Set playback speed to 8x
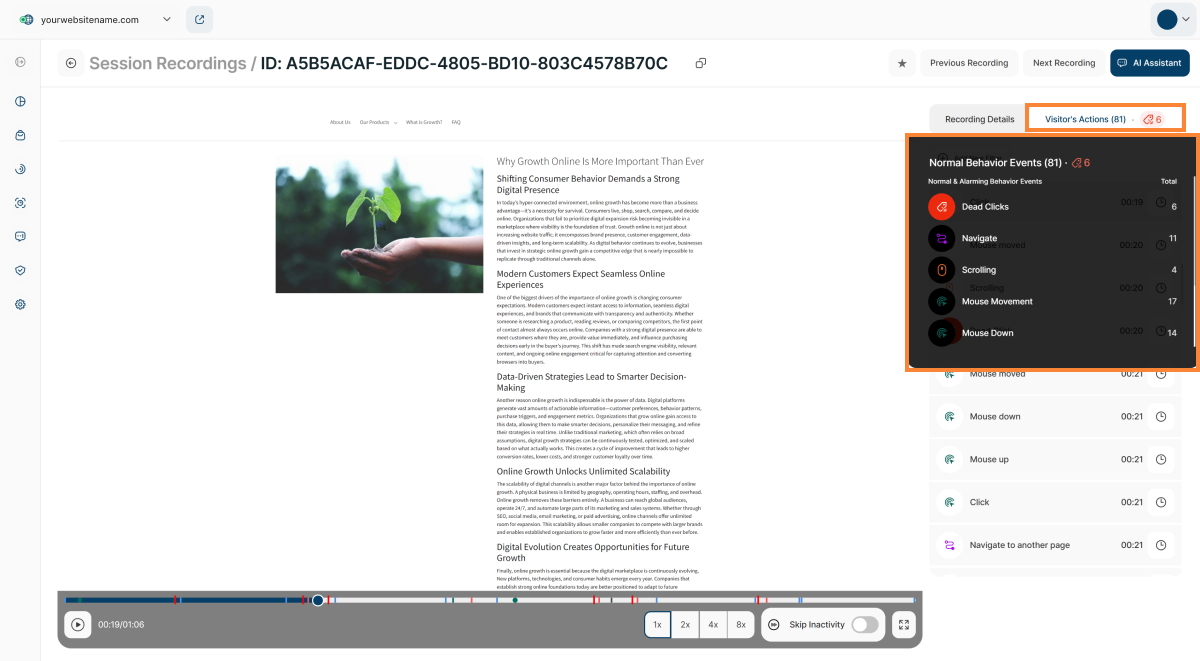The width and height of the screenshot is (1200, 661). point(740,624)
